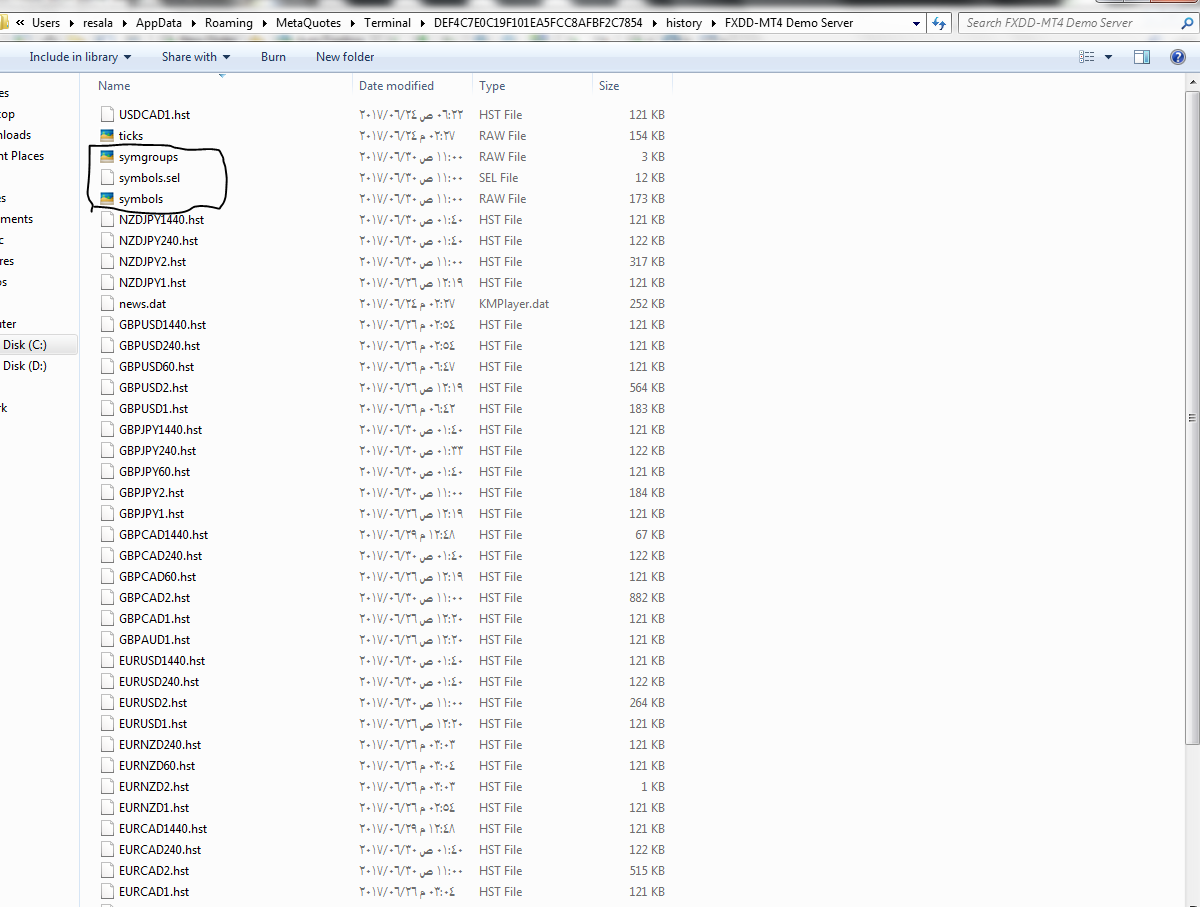Image resolution: width=1200 pixels, height=907 pixels.
Task: Open the view options dropdown arrow
Action: click(x=1108, y=57)
